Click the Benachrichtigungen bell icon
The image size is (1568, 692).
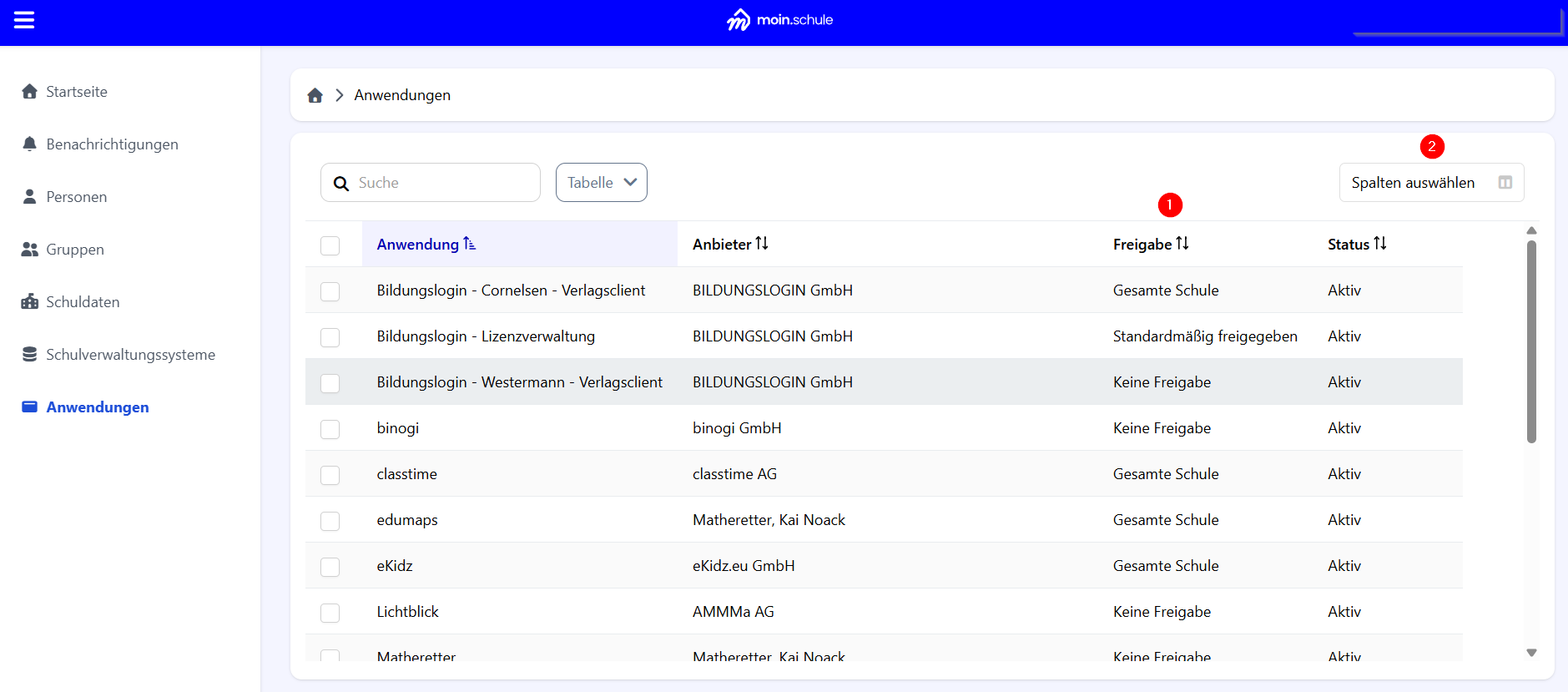pos(30,144)
